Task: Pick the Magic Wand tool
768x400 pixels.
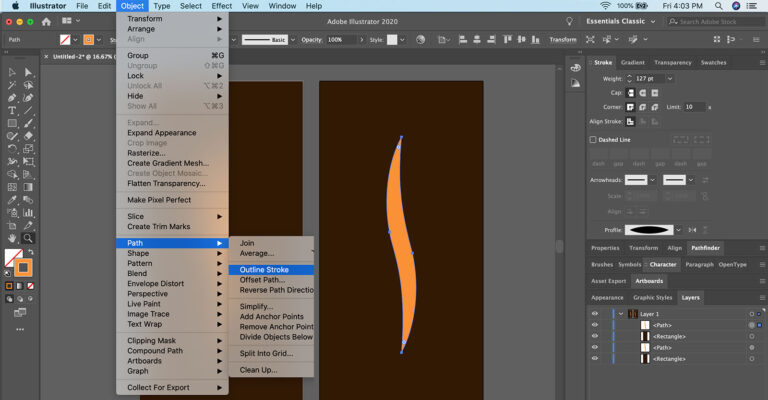Action: pyautogui.click(x=12, y=85)
